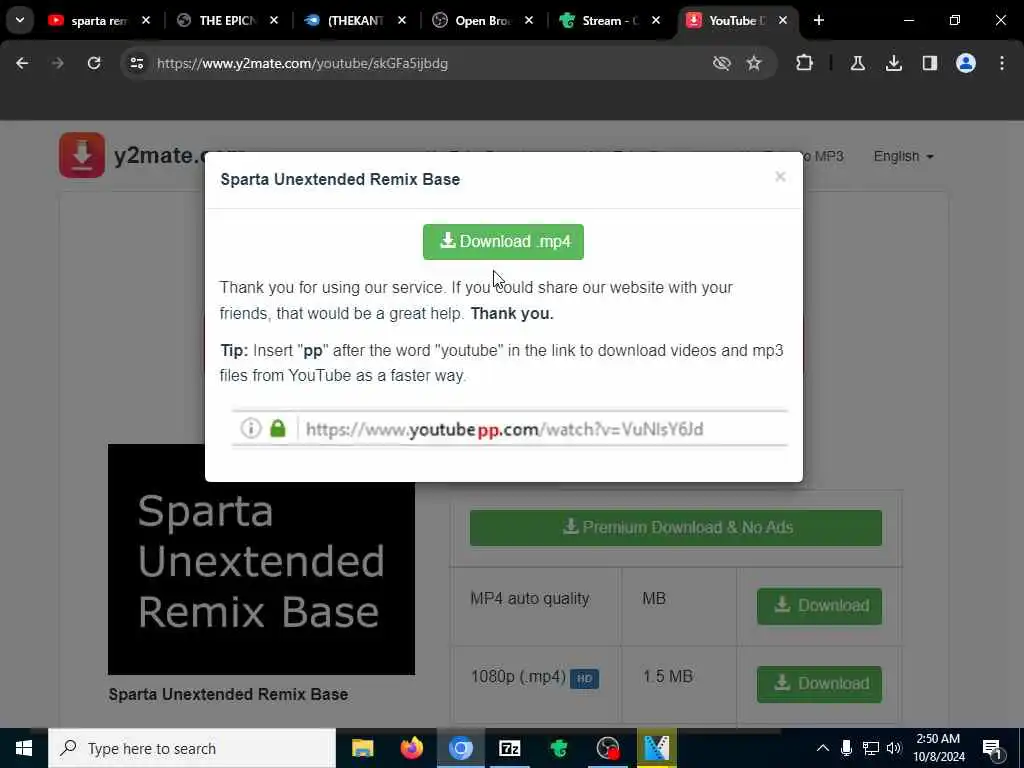Screen dimensions: 1024x768
Task: Click the youtubepp.com example URL field
Action: tap(509, 429)
